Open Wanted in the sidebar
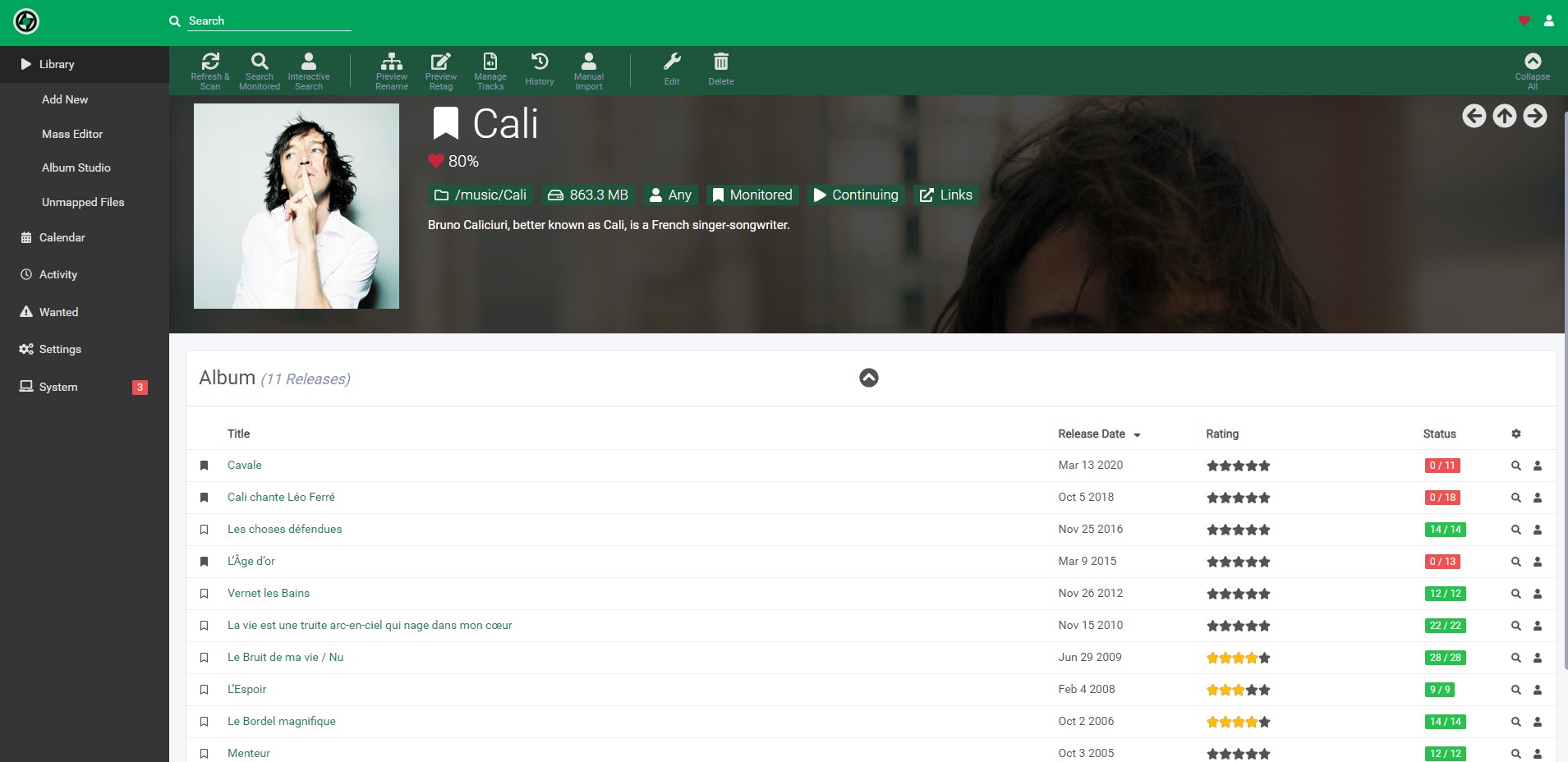Viewport: 1568px width, 762px height. click(x=59, y=312)
